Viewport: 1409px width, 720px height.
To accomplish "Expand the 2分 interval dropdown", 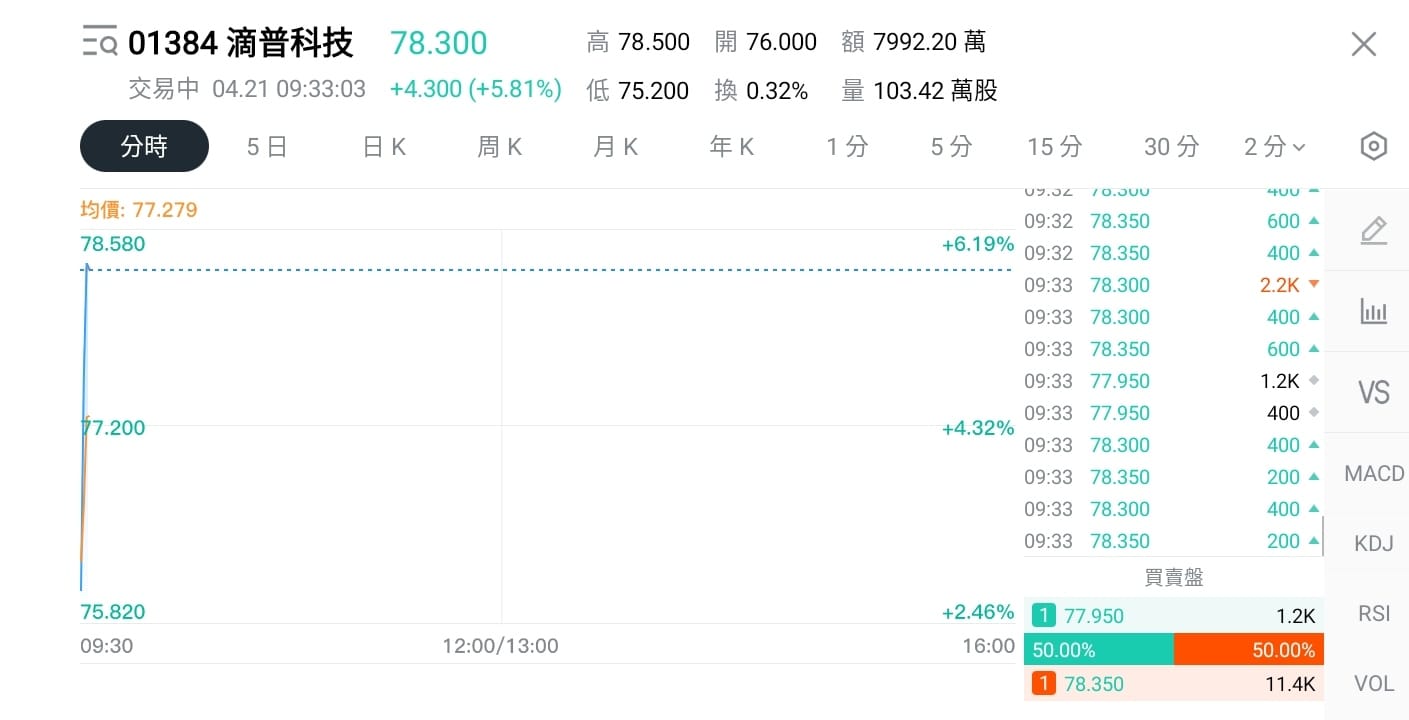I will pyautogui.click(x=1274, y=147).
